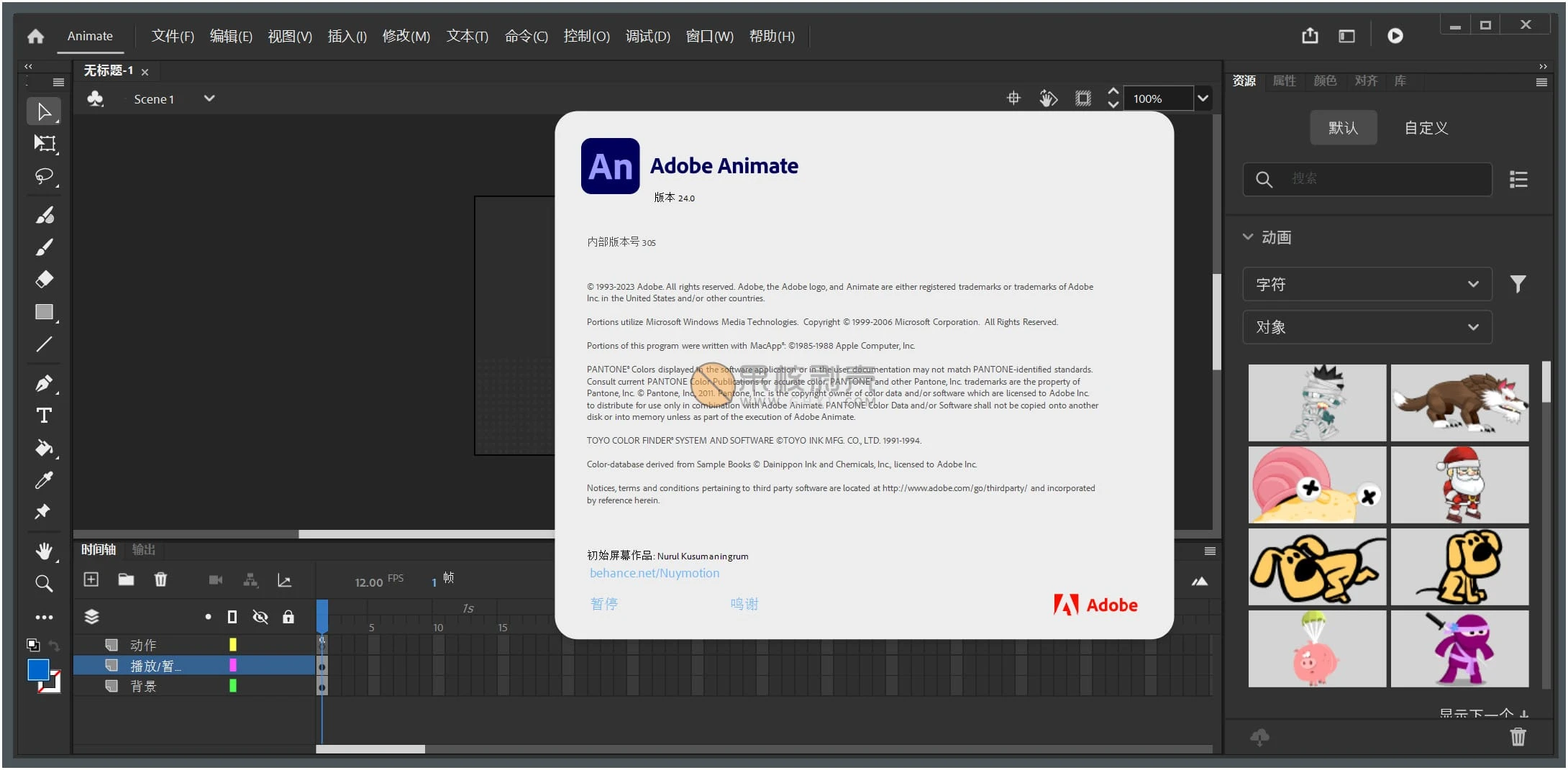Screen dimensions: 1568x770
Task: Select the Selection arrow tool
Action: coord(44,111)
